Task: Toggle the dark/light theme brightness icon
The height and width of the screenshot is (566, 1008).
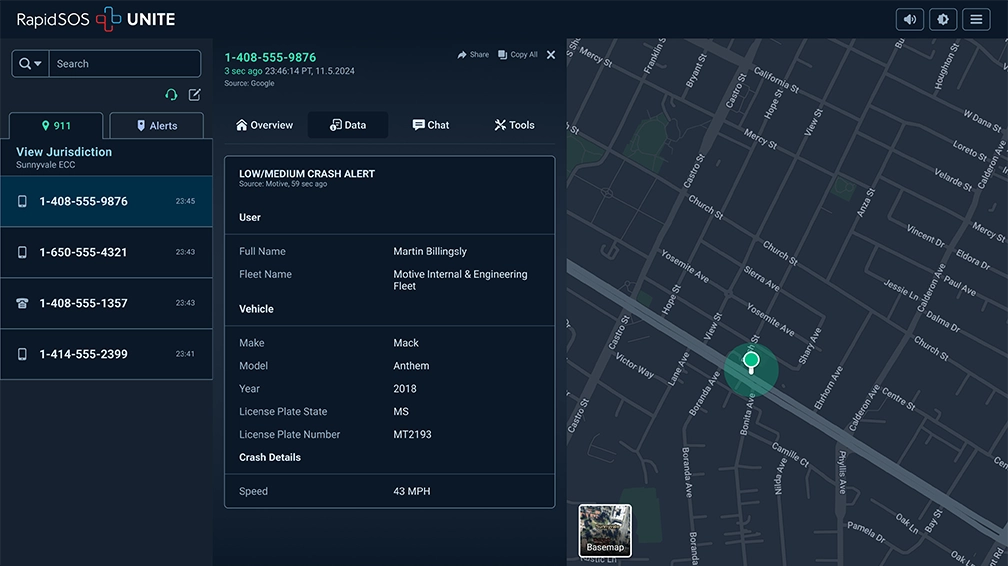Action: pos(943,19)
